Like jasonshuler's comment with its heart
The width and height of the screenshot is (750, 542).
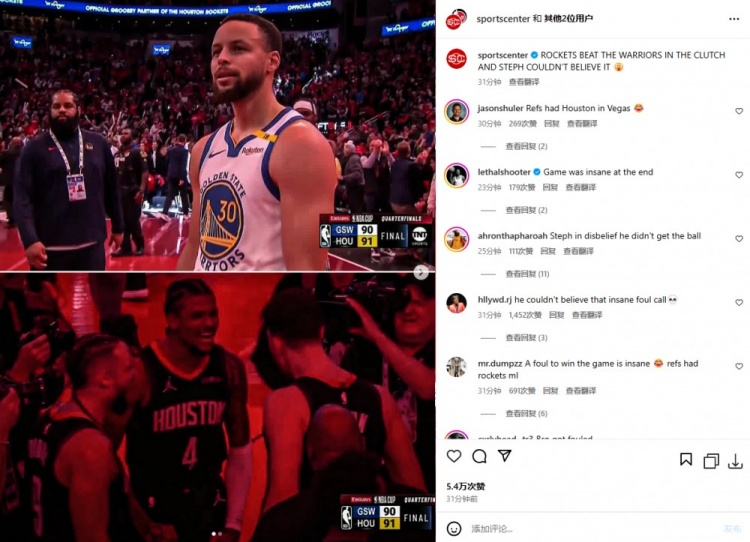739,111
